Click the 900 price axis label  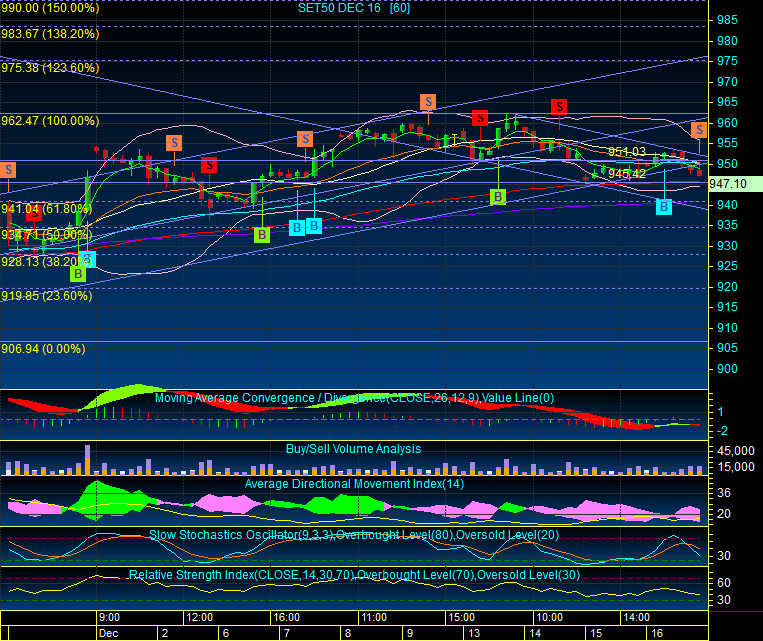click(727, 368)
